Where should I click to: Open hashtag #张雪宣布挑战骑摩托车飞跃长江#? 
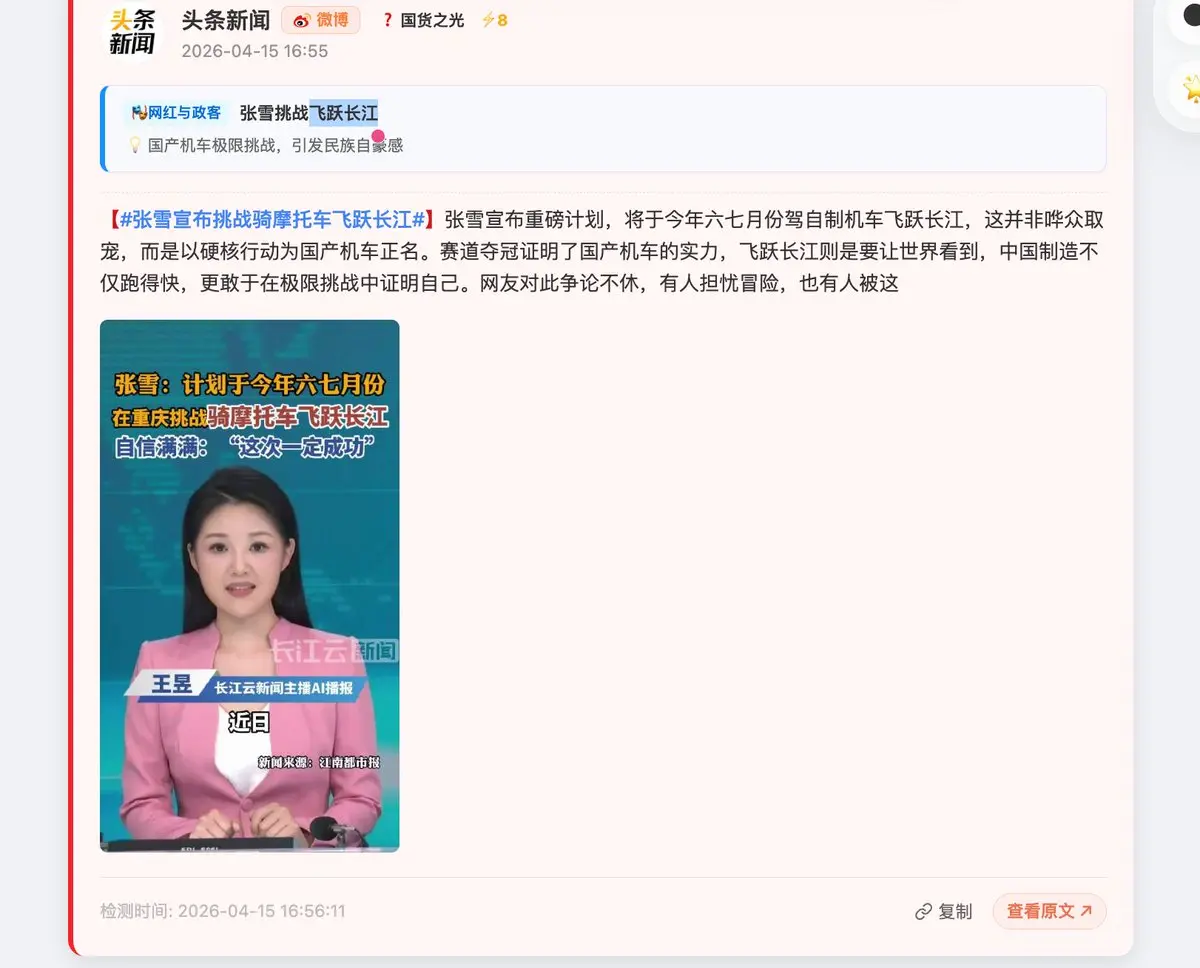click(x=274, y=219)
